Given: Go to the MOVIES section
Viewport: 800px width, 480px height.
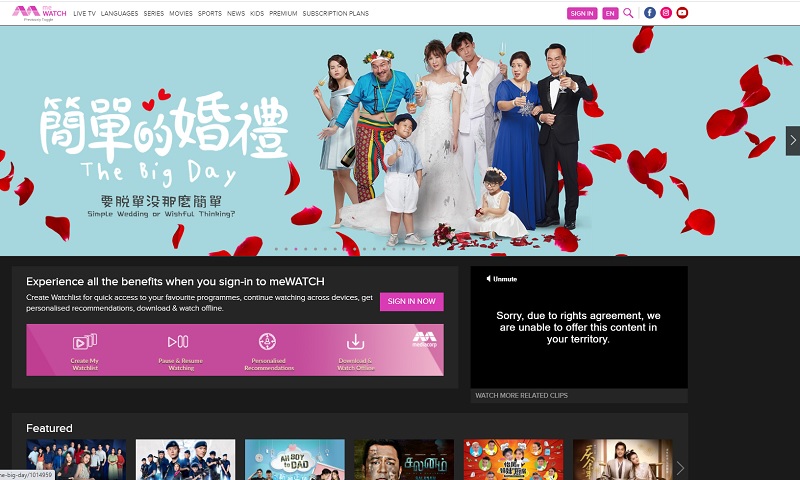Looking at the screenshot, I should [181, 13].
